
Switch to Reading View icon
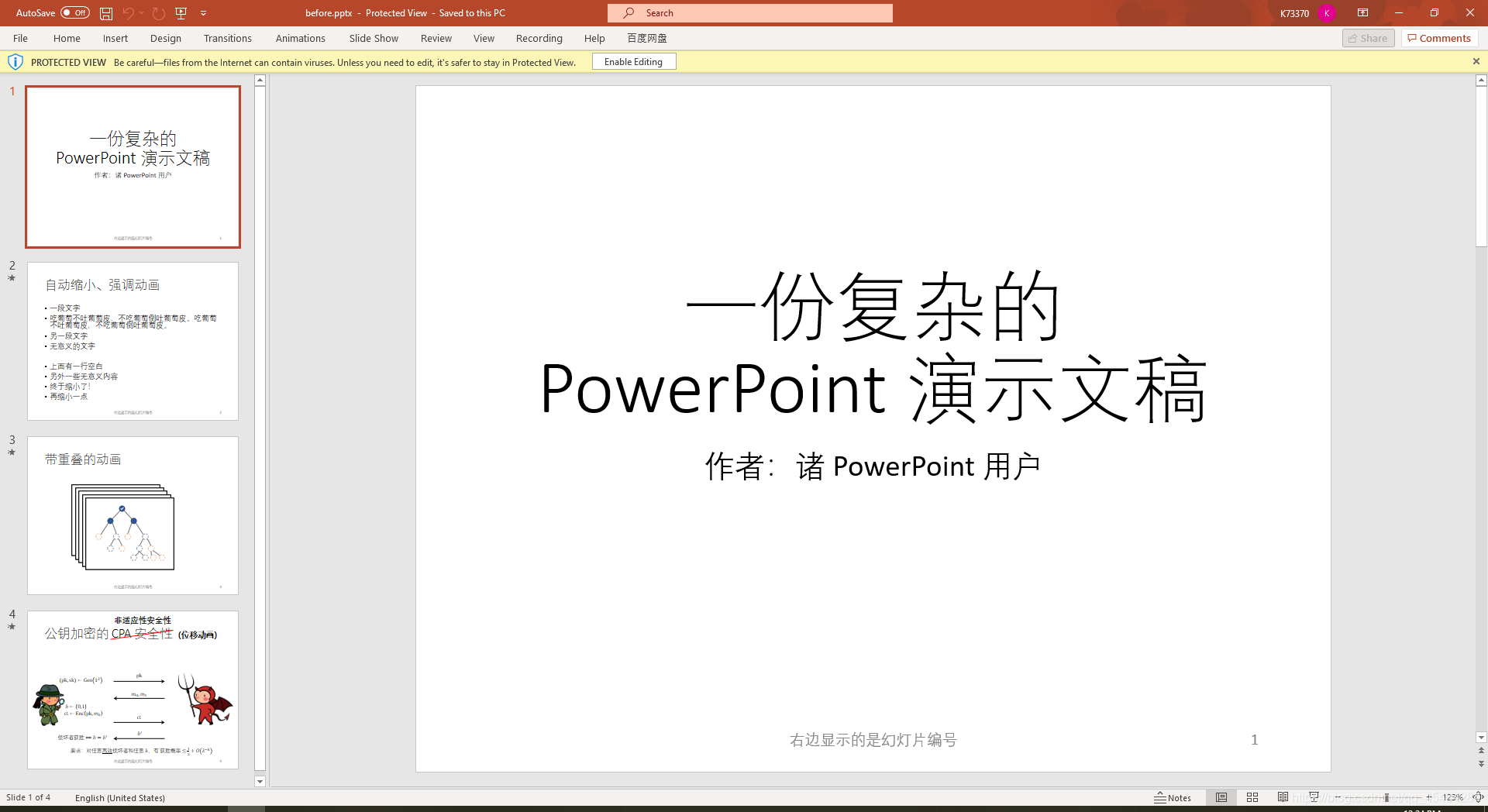point(1283,797)
